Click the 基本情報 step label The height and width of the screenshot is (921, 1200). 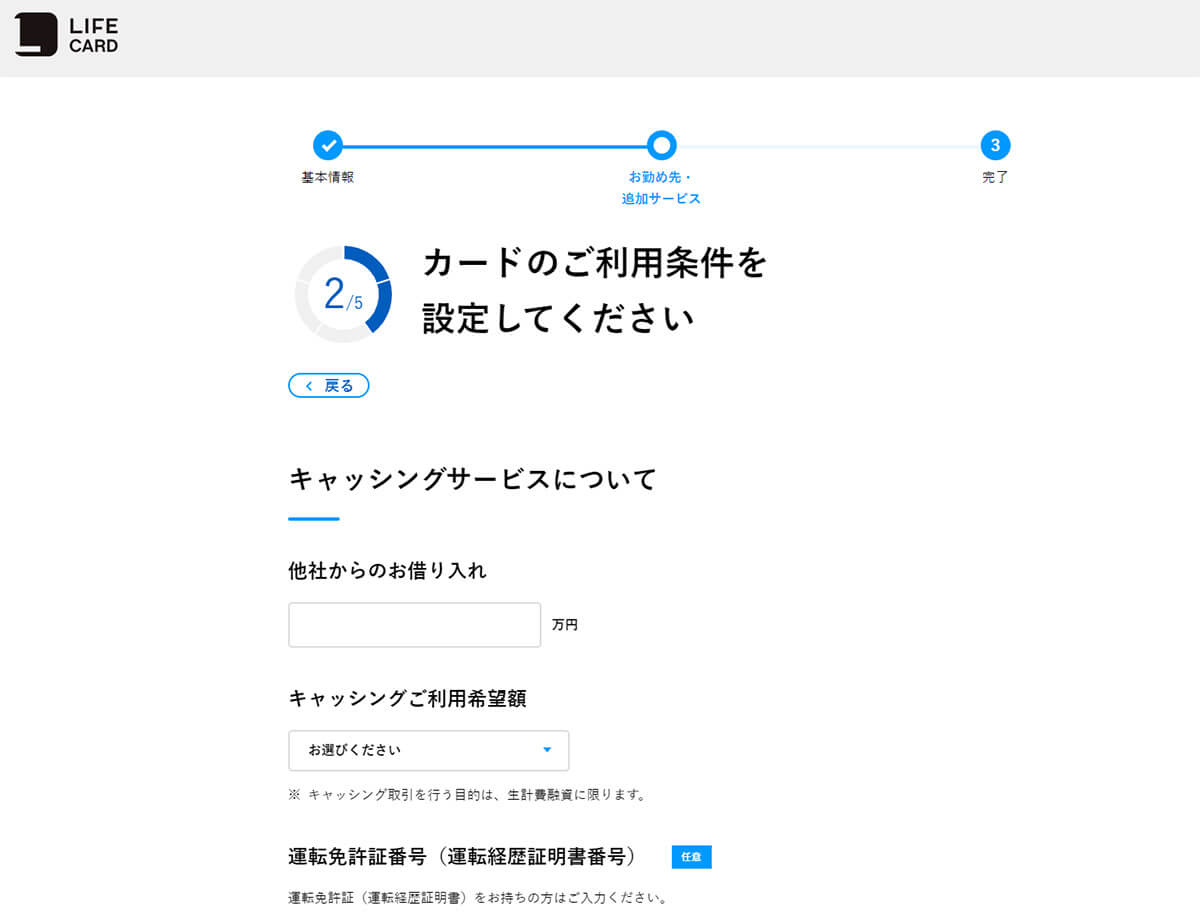(x=328, y=177)
